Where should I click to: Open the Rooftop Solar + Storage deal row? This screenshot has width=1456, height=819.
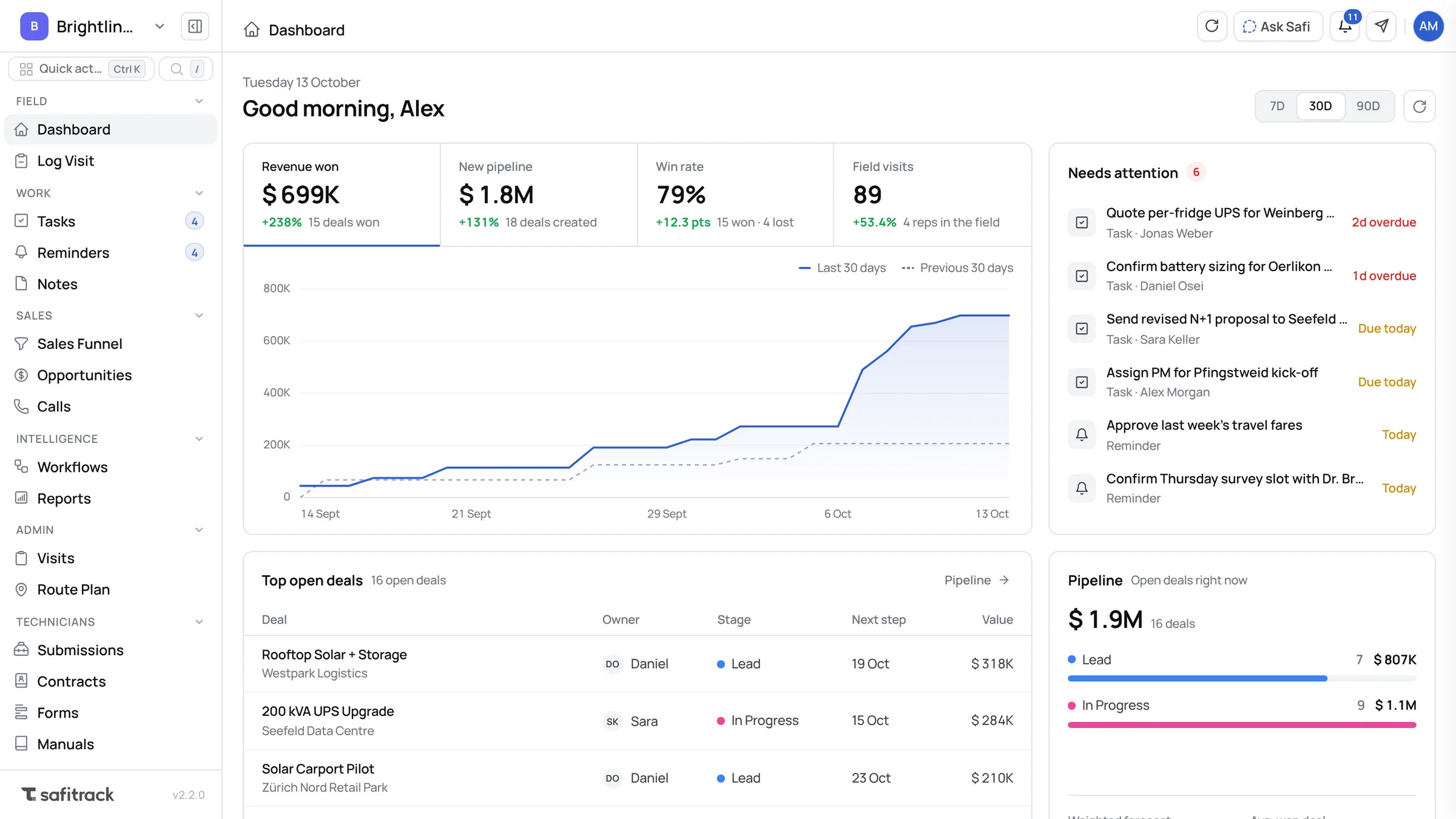pos(637,664)
